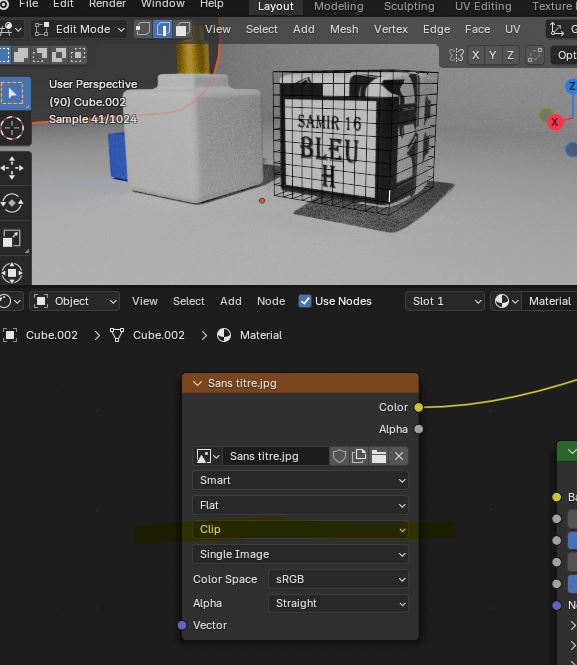Open the Render menu
The image size is (577, 665).
click(107, 4)
